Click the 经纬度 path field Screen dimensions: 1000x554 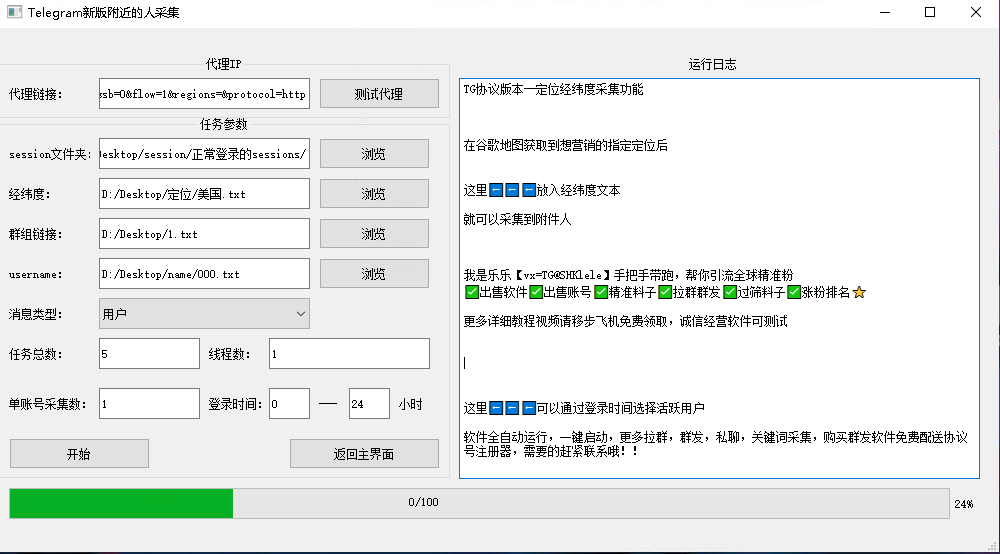204,194
